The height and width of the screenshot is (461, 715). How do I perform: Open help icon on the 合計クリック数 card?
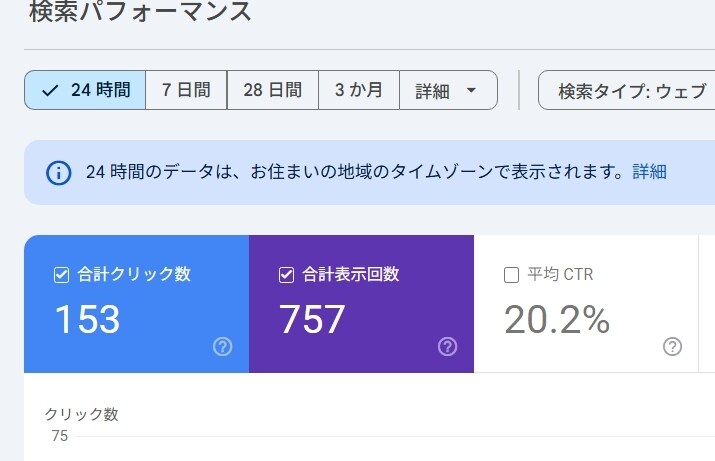[x=223, y=347]
